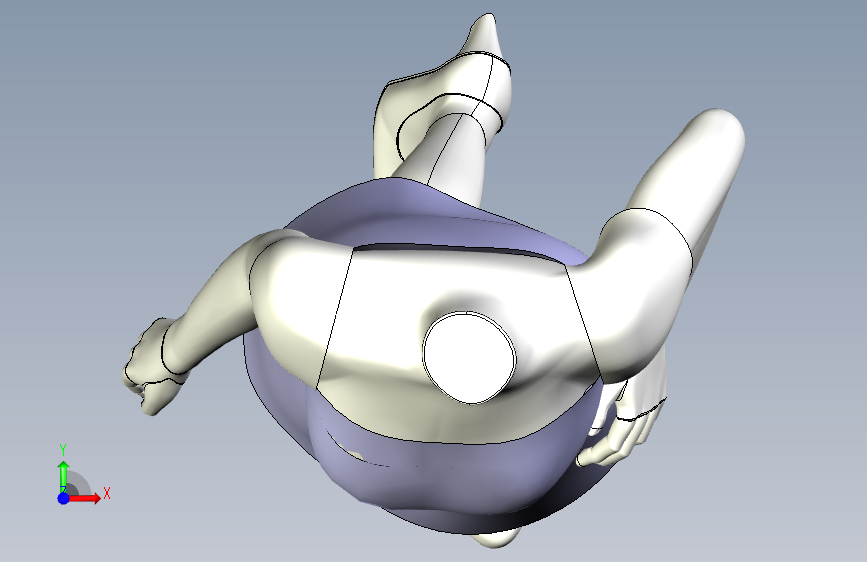This screenshot has width=867, height=562.
Task: Select the flat circular neck face on the model
Action: click(469, 358)
